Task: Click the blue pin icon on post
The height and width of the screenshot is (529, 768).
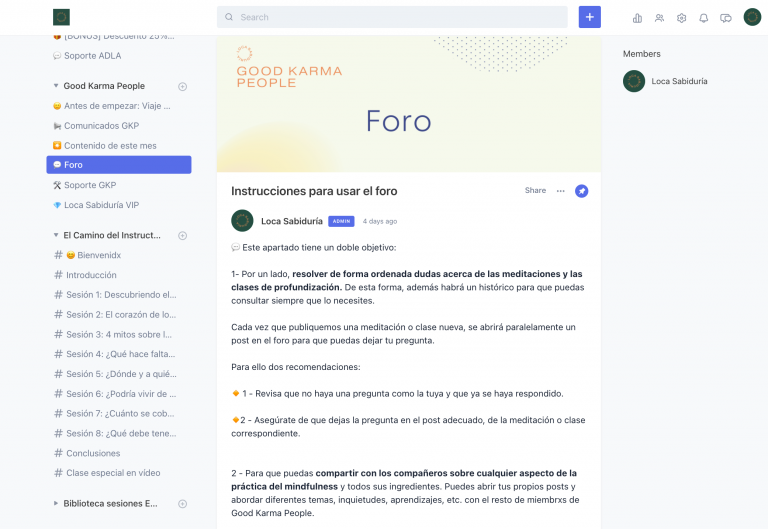Action: pyautogui.click(x=581, y=191)
